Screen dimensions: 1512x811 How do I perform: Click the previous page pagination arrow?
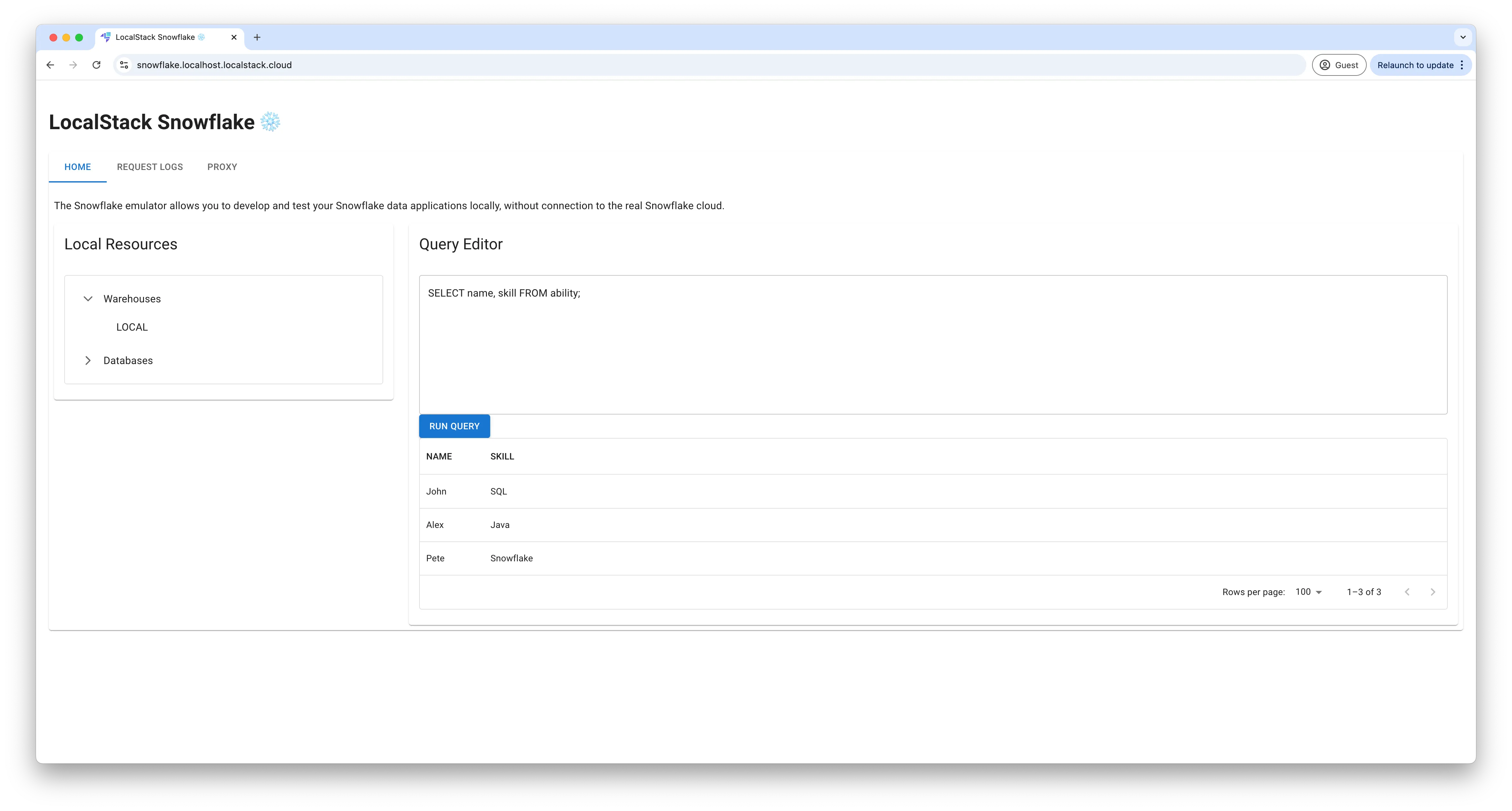tap(1407, 592)
